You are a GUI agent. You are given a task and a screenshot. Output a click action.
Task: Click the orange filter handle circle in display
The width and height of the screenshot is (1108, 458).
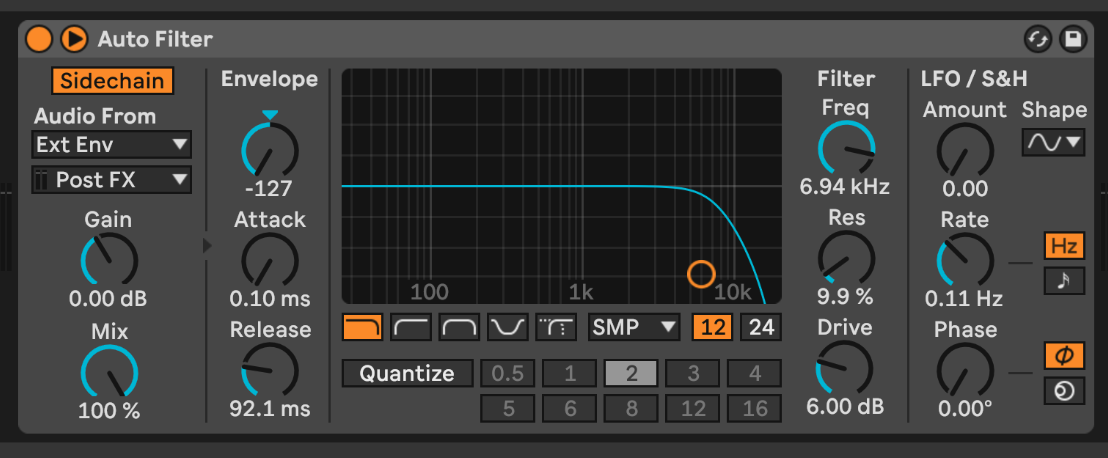click(701, 273)
